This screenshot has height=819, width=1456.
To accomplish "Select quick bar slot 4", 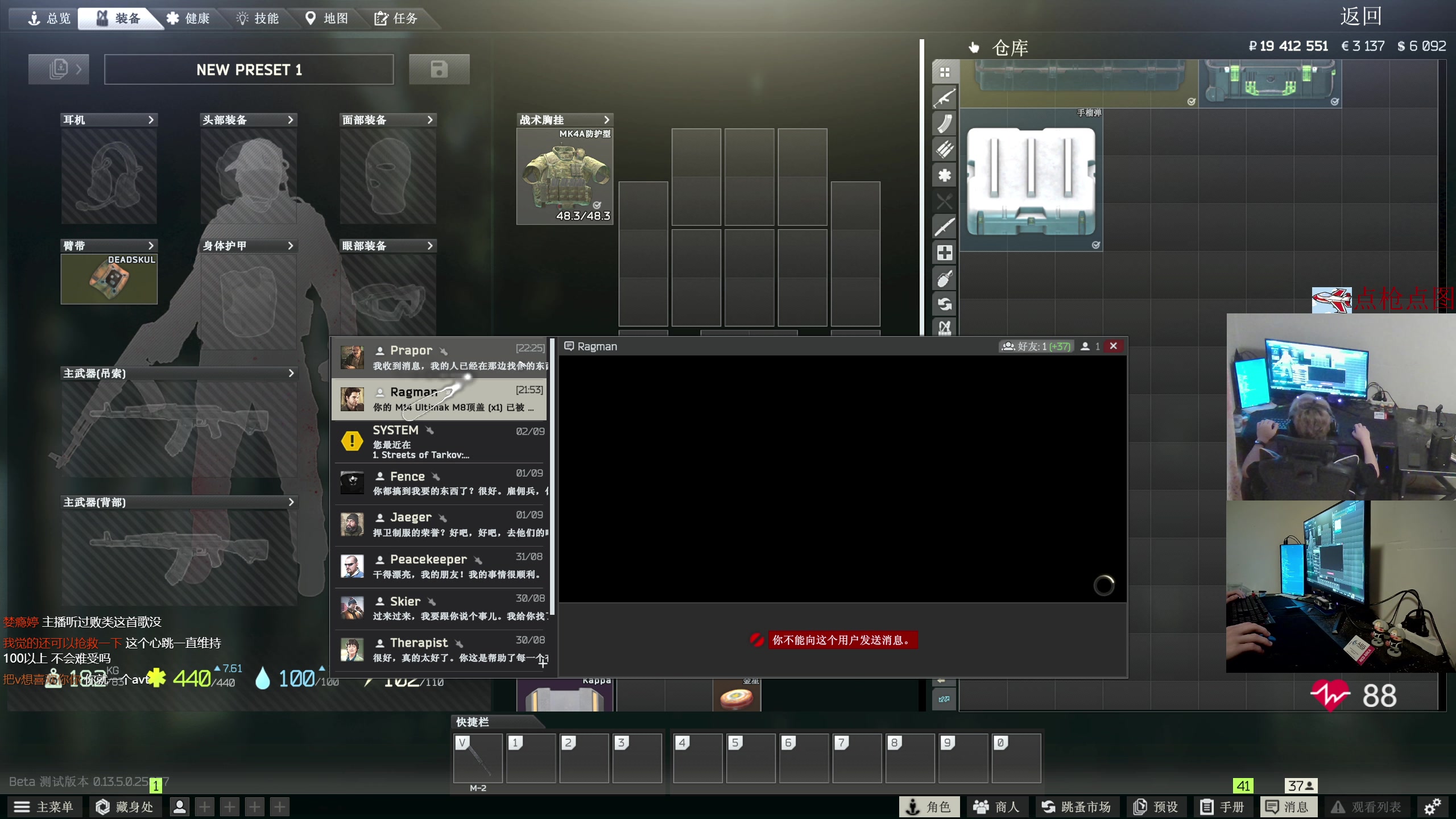I will click(697, 758).
